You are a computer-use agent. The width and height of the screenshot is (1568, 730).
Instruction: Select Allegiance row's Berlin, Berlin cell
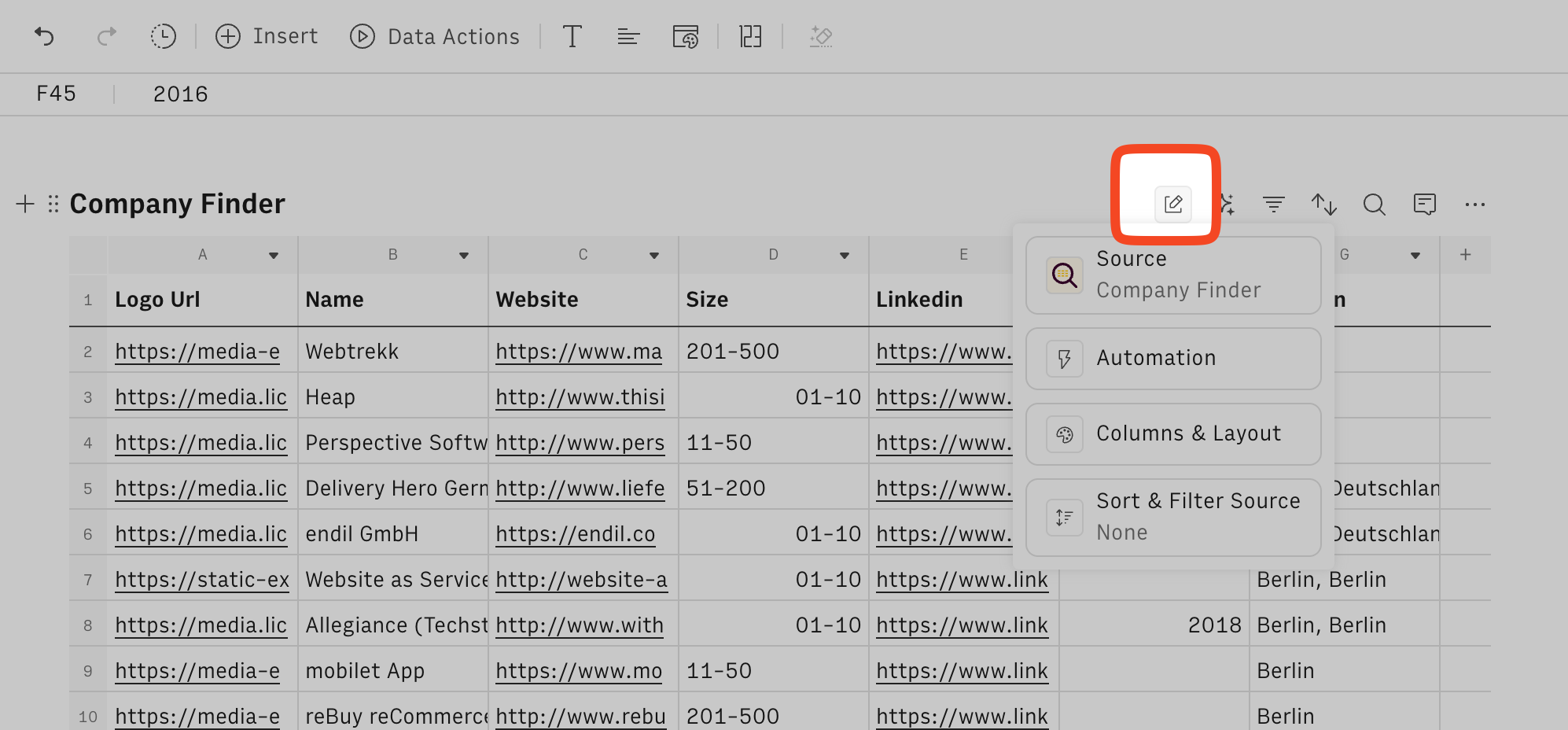[1345, 625]
